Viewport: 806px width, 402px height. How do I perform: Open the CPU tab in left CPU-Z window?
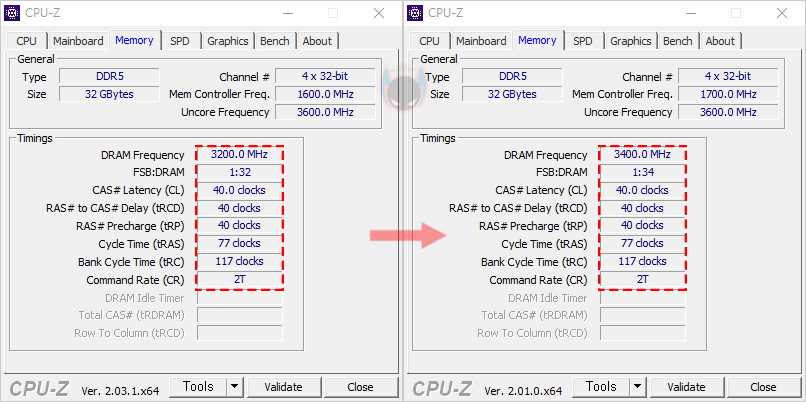[x=26, y=41]
